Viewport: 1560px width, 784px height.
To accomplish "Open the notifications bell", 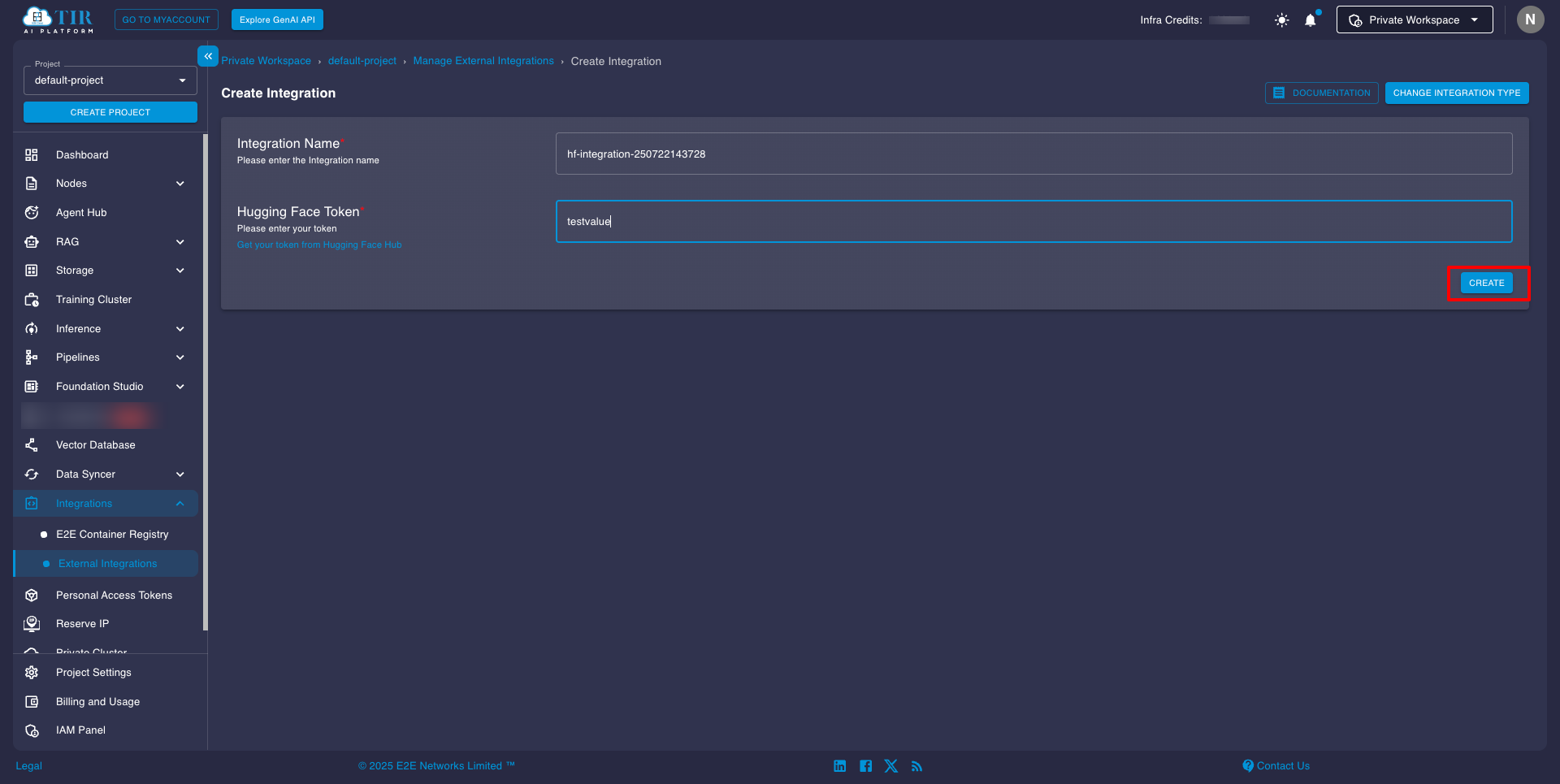I will (x=1310, y=19).
